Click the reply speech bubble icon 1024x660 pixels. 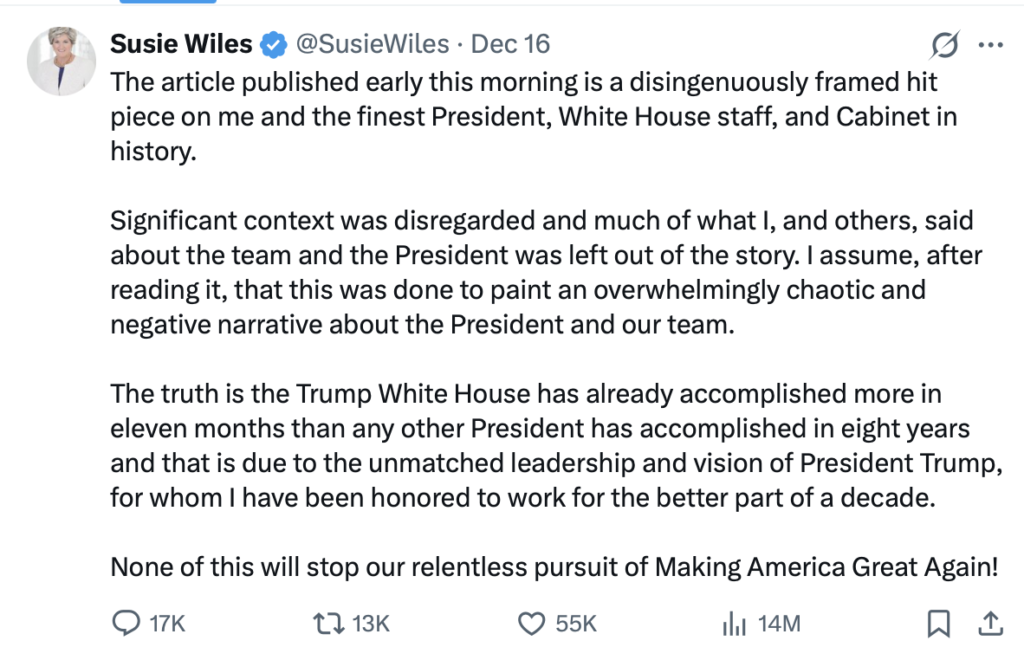point(125,624)
